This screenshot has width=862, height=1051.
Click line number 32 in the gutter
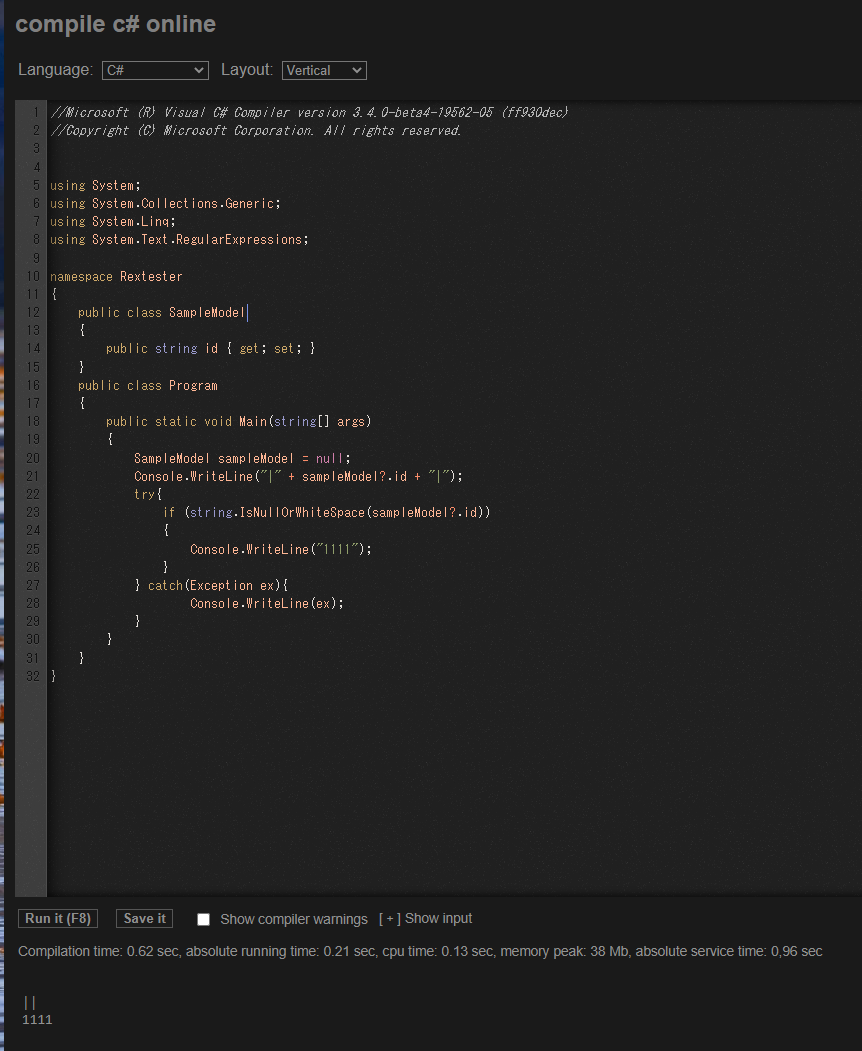click(x=34, y=676)
